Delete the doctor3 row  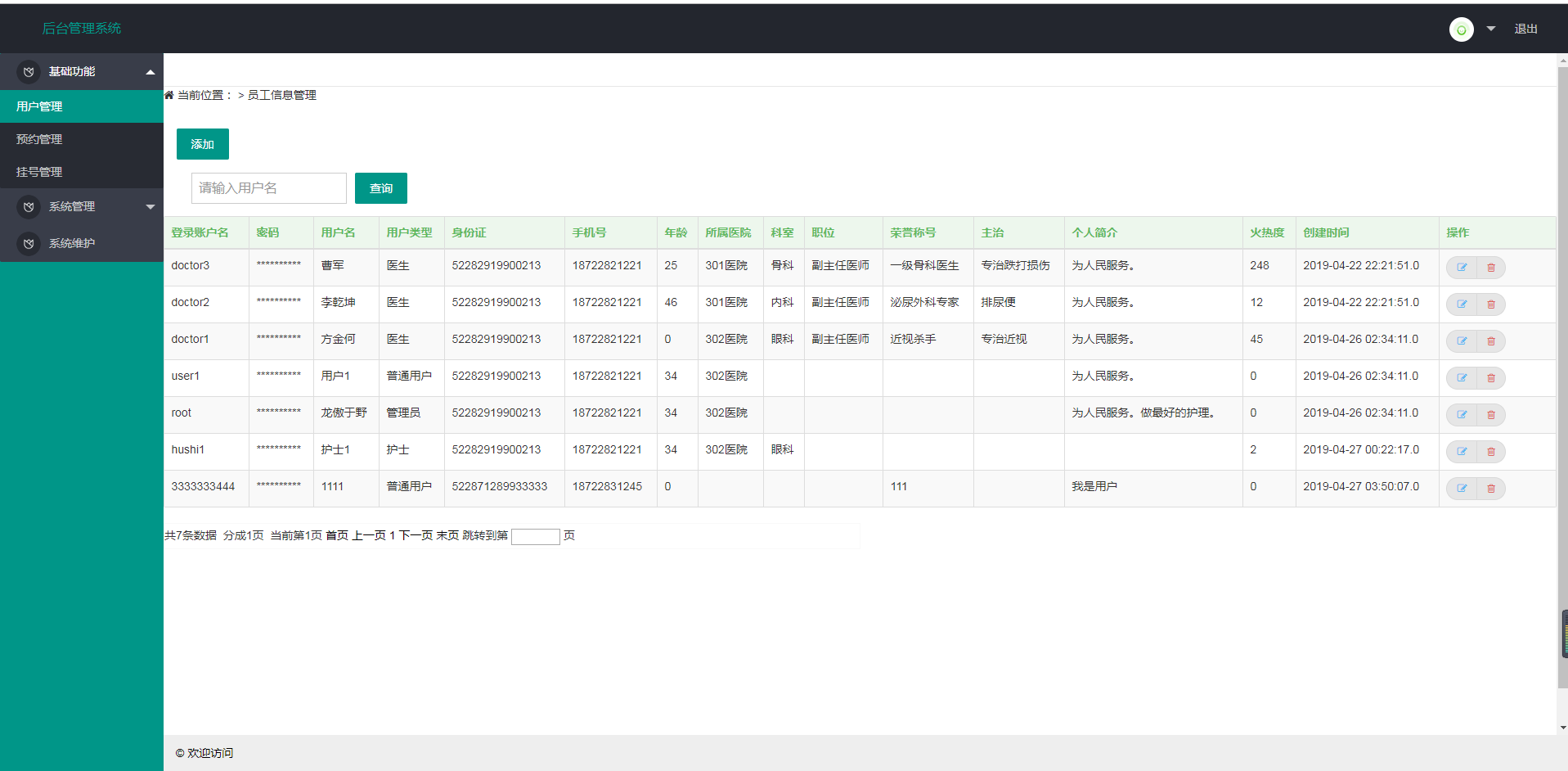coord(1491,268)
